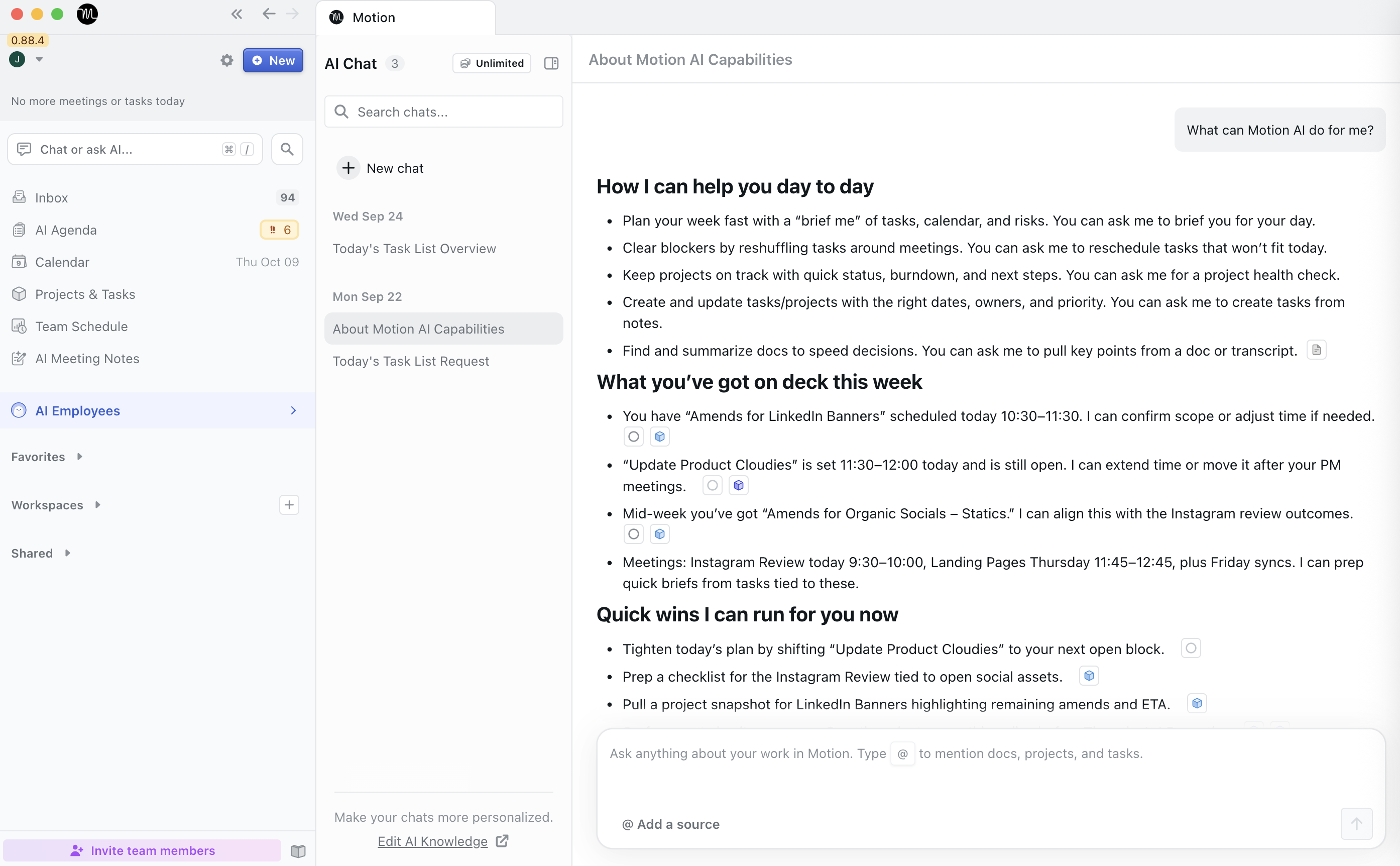Viewport: 1400px width, 866px height.
Task: Open Today's Task List Overview chat
Action: [x=414, y=249]
